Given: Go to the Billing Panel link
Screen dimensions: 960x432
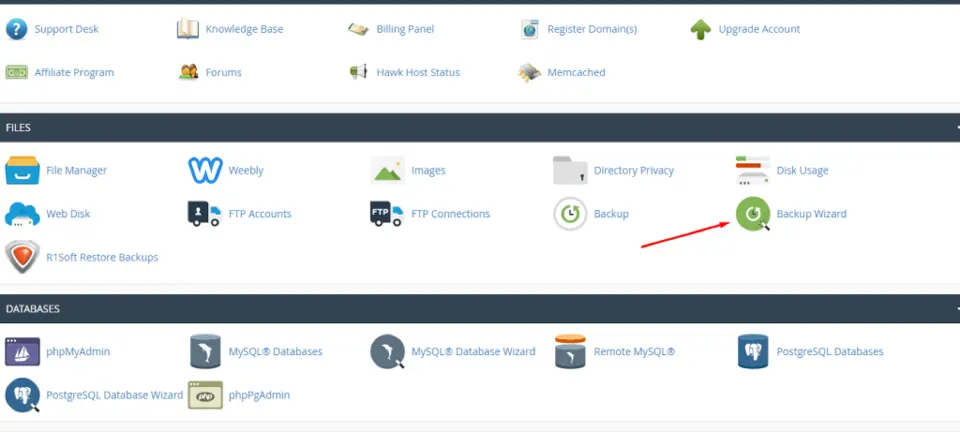Looking at the screenshot, I should (x=405, y=29).
